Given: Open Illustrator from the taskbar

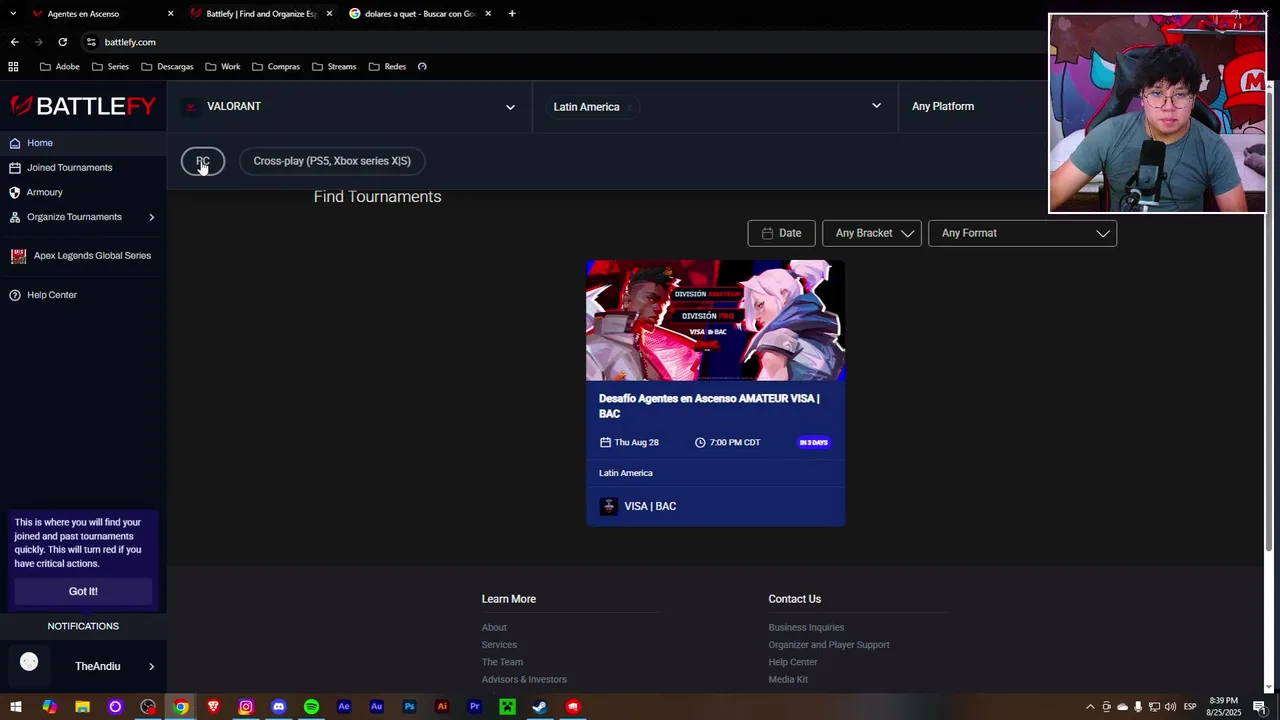Looking at the screenshot, I should point(442,707).
